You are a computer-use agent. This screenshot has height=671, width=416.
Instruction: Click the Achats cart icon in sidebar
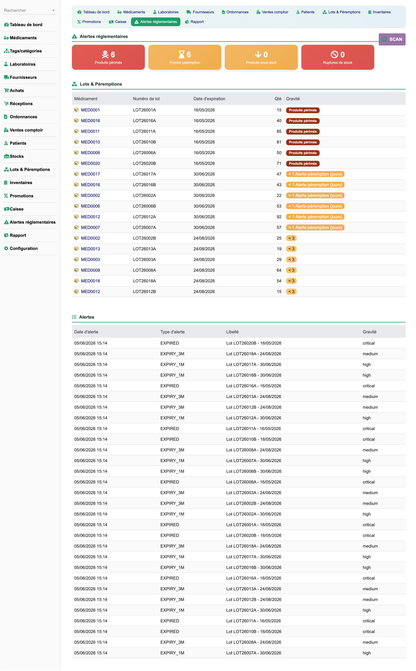pyautogui.click(x=6, y=91)
